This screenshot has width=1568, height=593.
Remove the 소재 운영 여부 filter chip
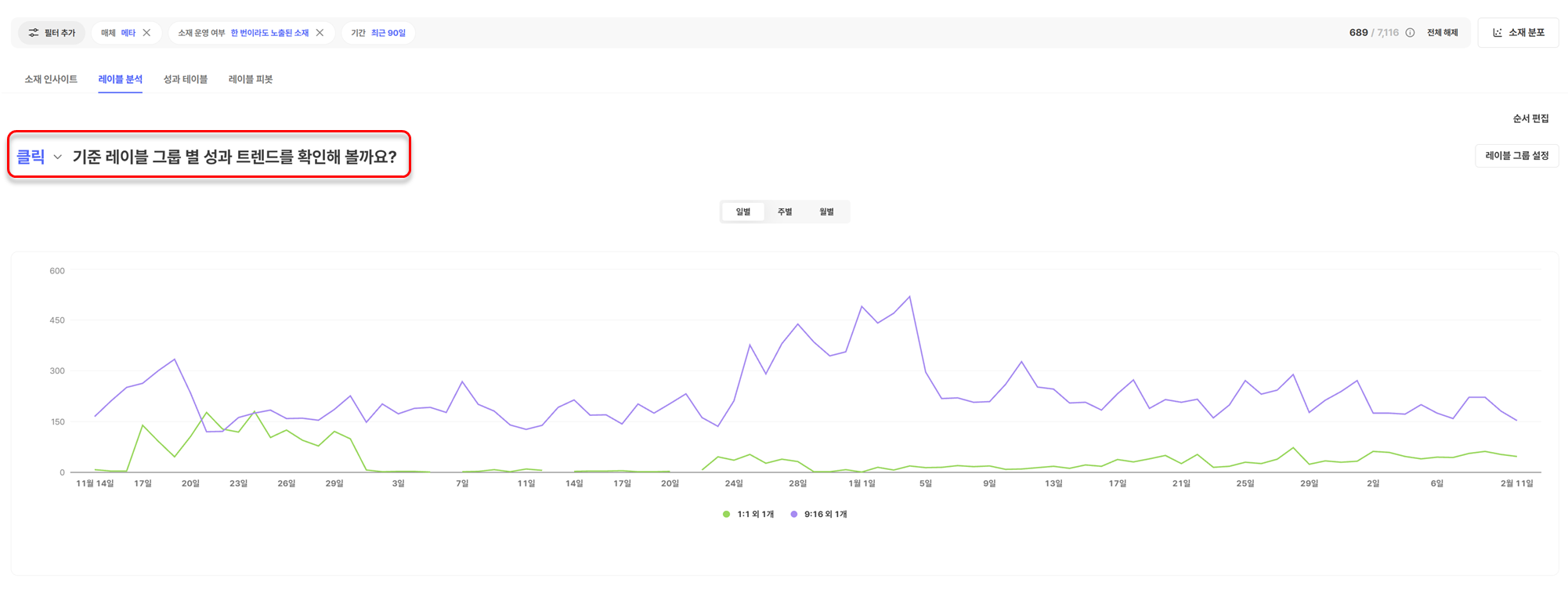320,33
